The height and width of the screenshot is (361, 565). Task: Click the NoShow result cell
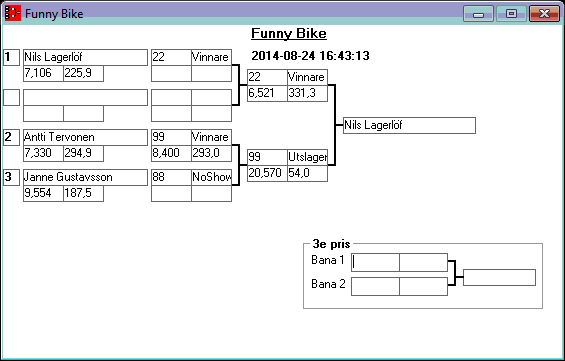click(212, 177)
